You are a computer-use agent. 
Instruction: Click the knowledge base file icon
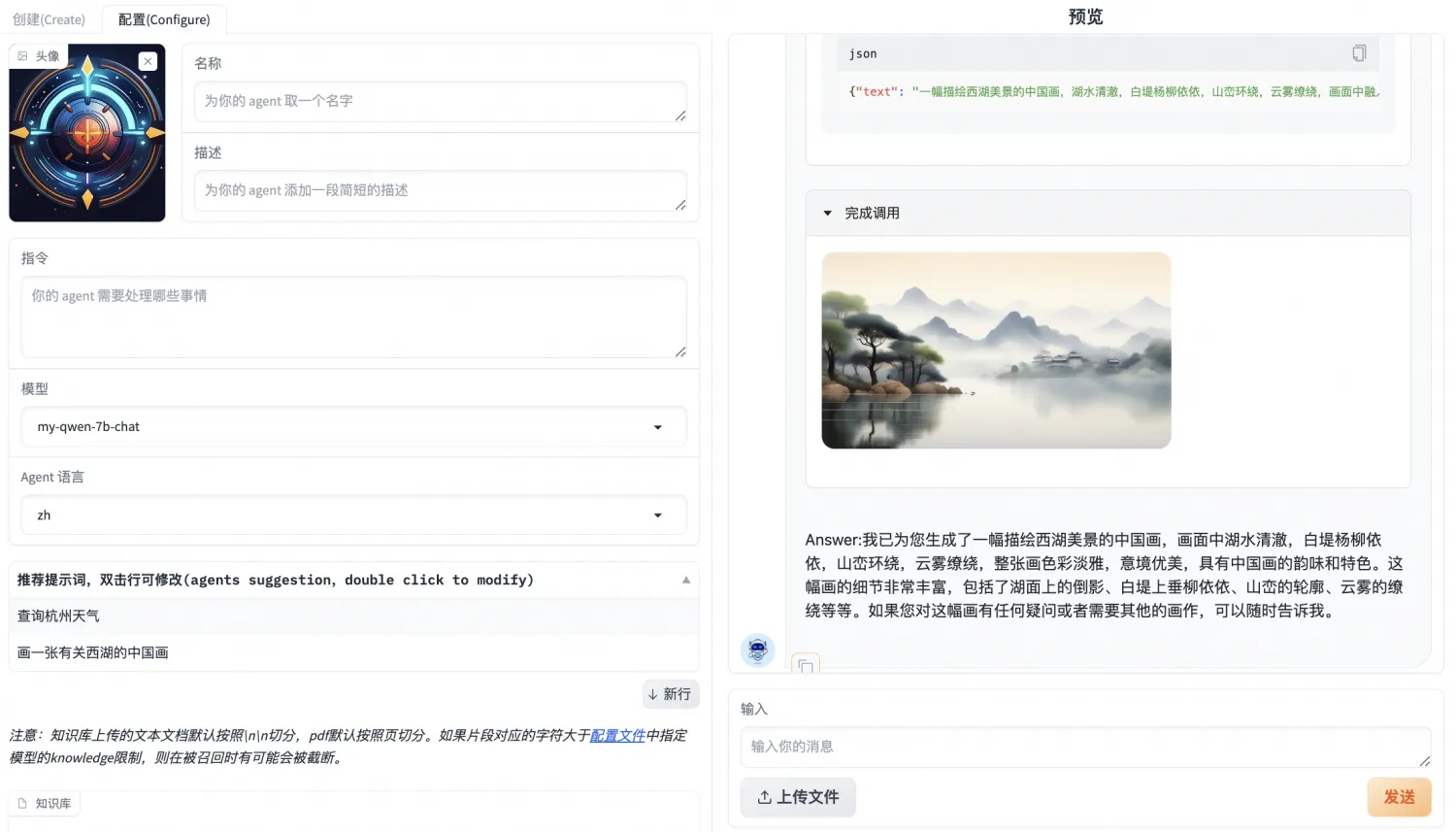pos(22,804)
